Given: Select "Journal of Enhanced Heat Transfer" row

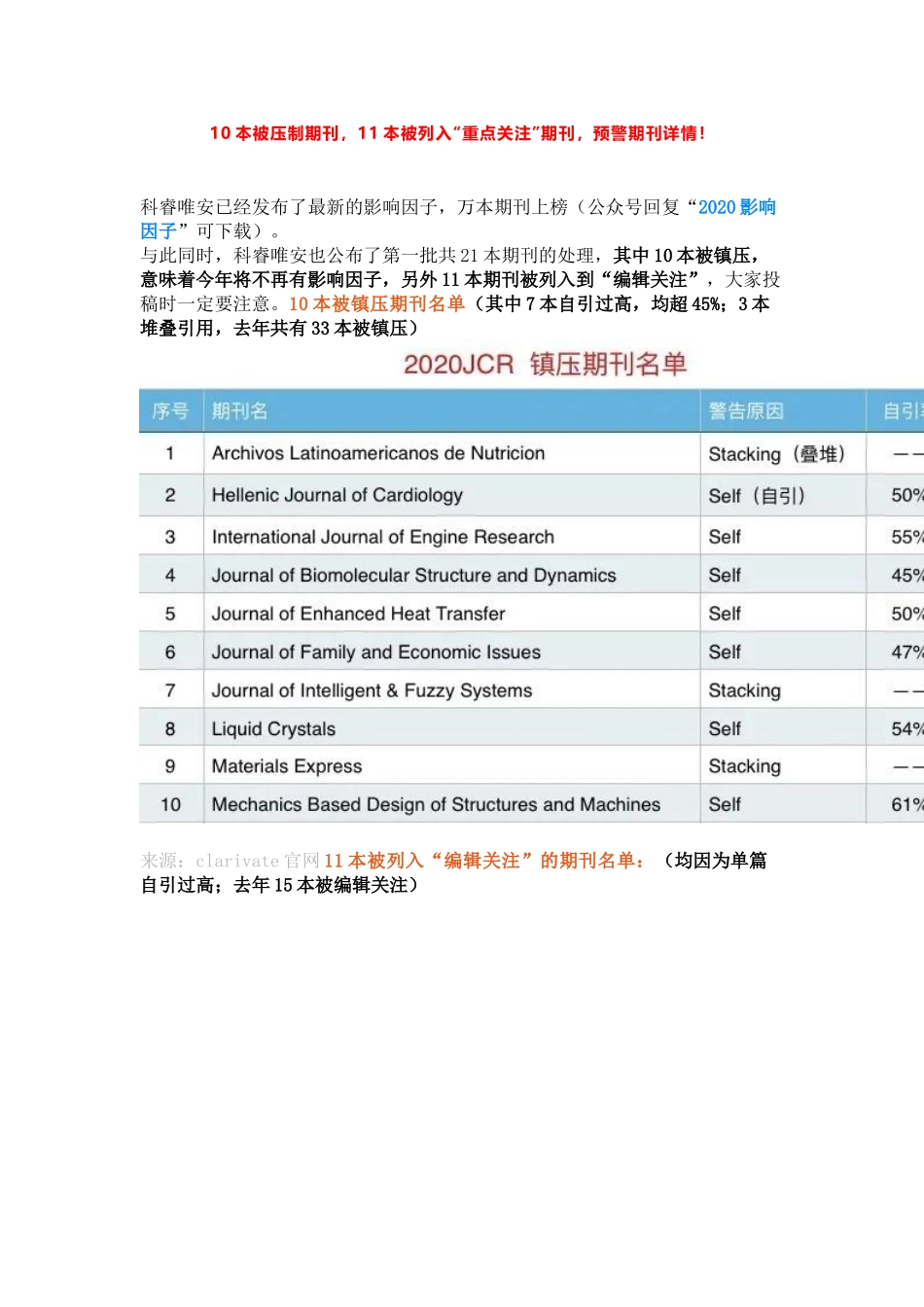Looking at the screenshot, I should (358, 614).
